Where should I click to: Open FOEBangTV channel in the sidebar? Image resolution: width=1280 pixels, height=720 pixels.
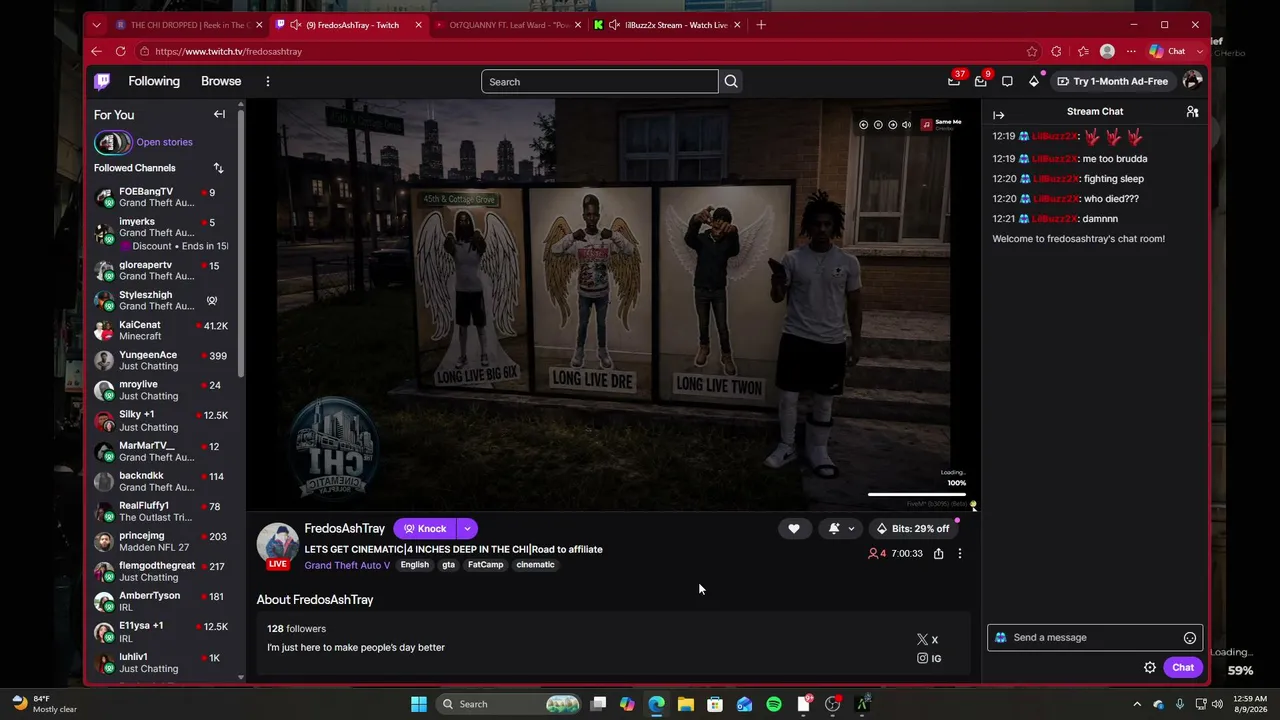[x=164, y=197]
